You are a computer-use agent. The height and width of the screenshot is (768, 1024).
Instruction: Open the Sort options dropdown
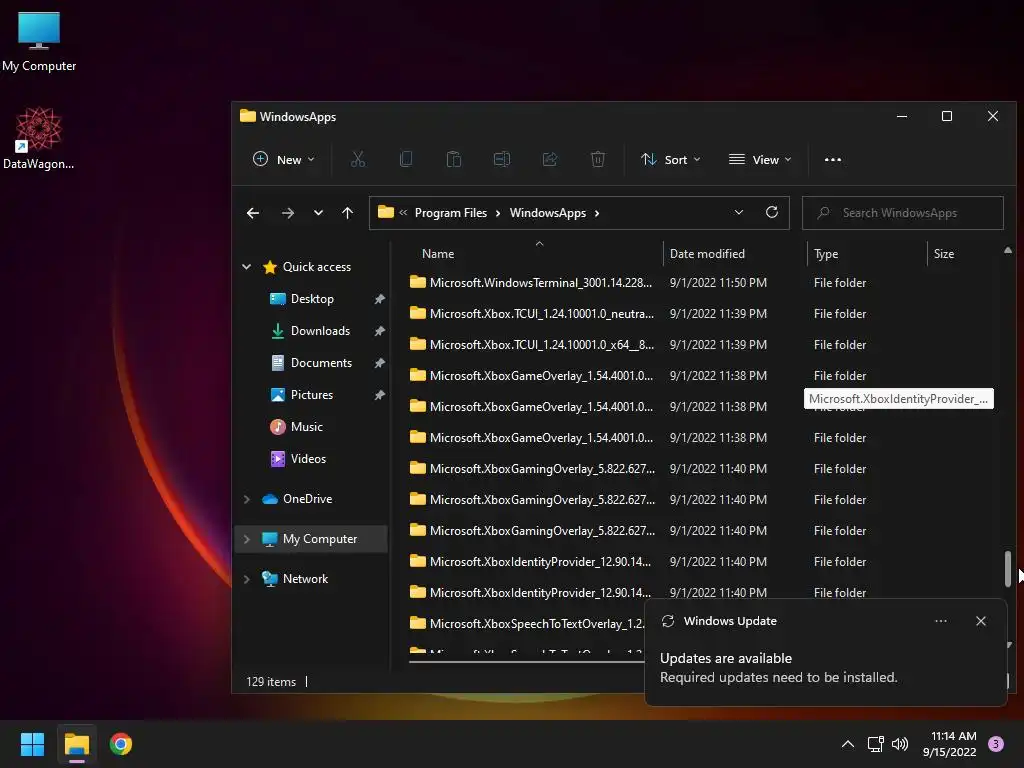point(671,159)
